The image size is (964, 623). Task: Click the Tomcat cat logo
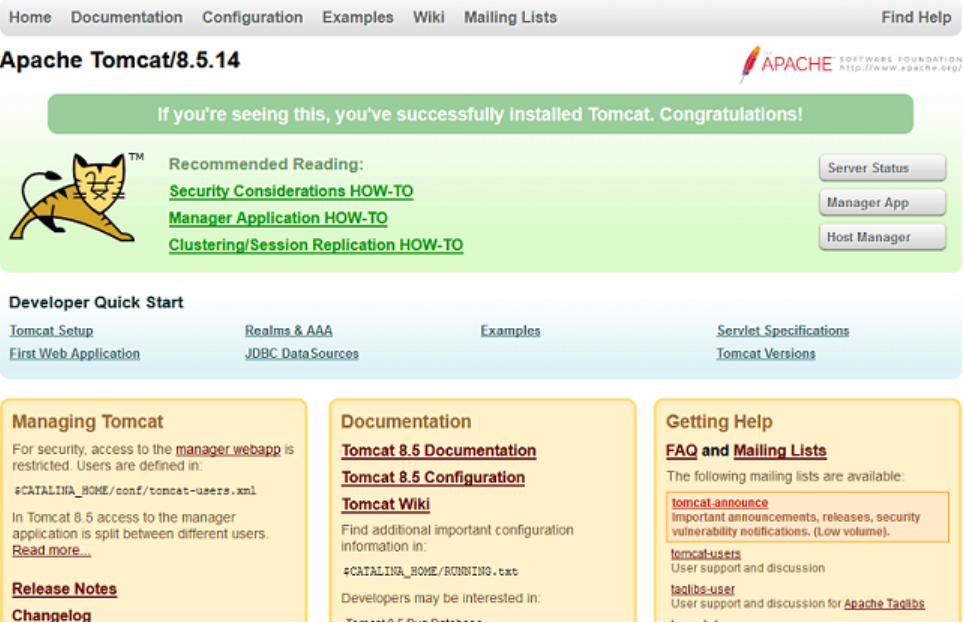77,197
